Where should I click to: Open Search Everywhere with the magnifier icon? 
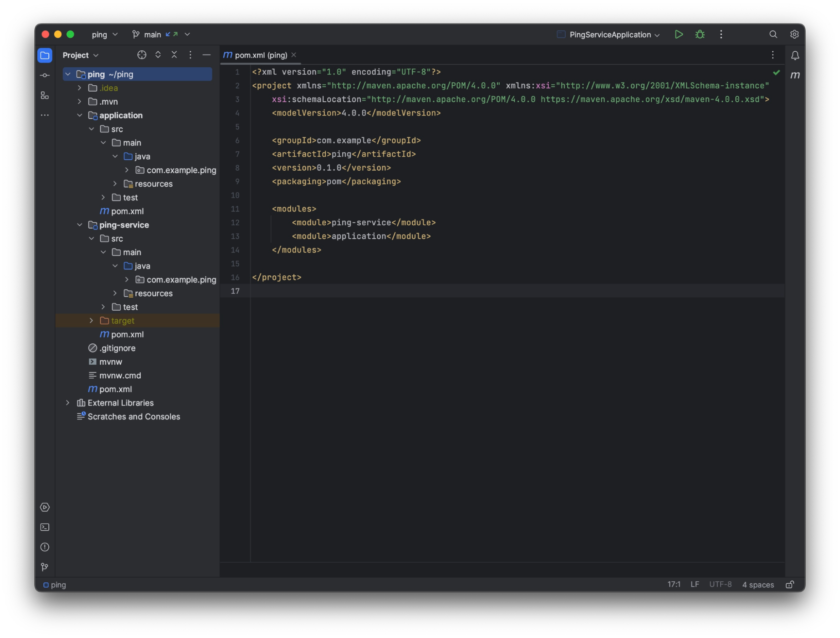coord(775,34)
